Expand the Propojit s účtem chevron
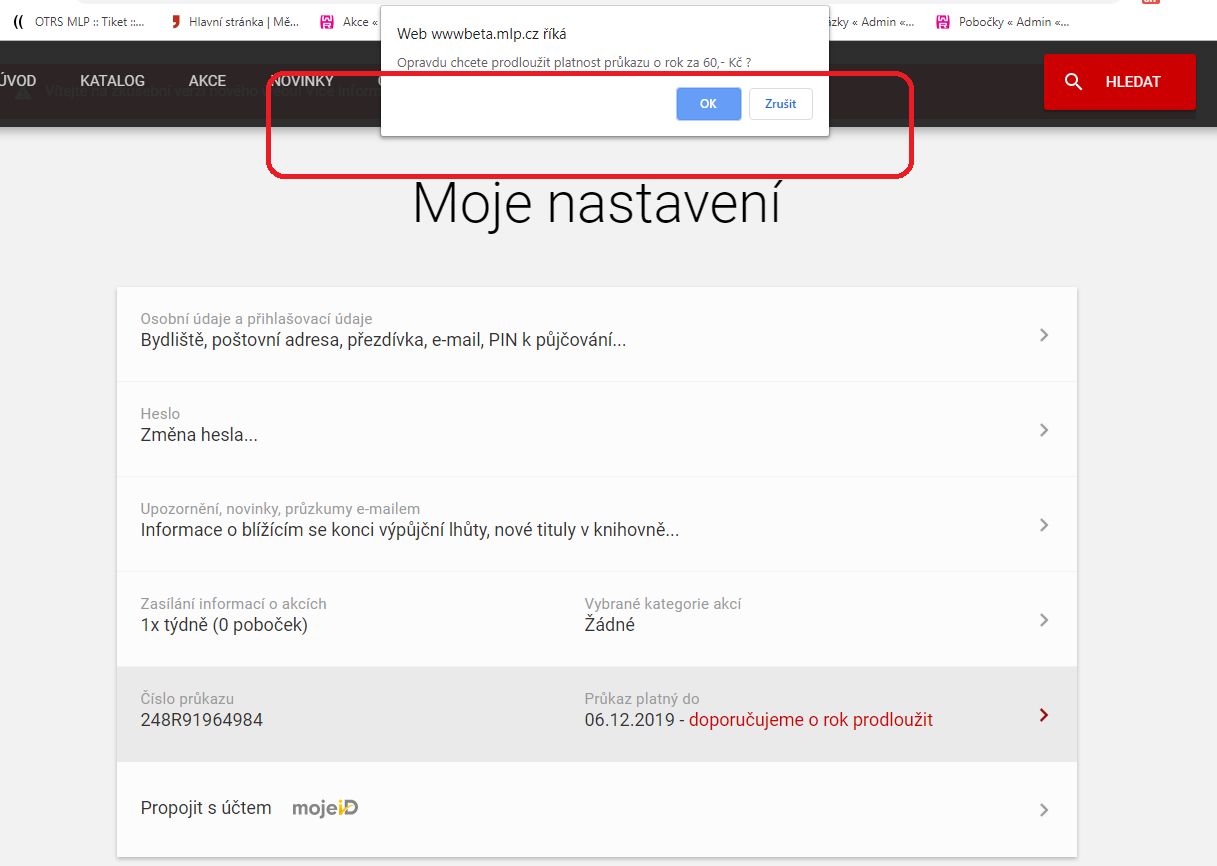The width and height of the screenshot is (1217, 866). 1043,810
